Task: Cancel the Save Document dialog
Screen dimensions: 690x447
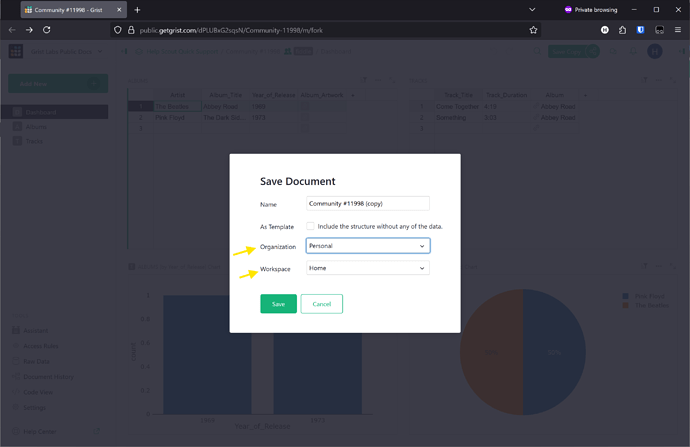Action: point(321,304)
